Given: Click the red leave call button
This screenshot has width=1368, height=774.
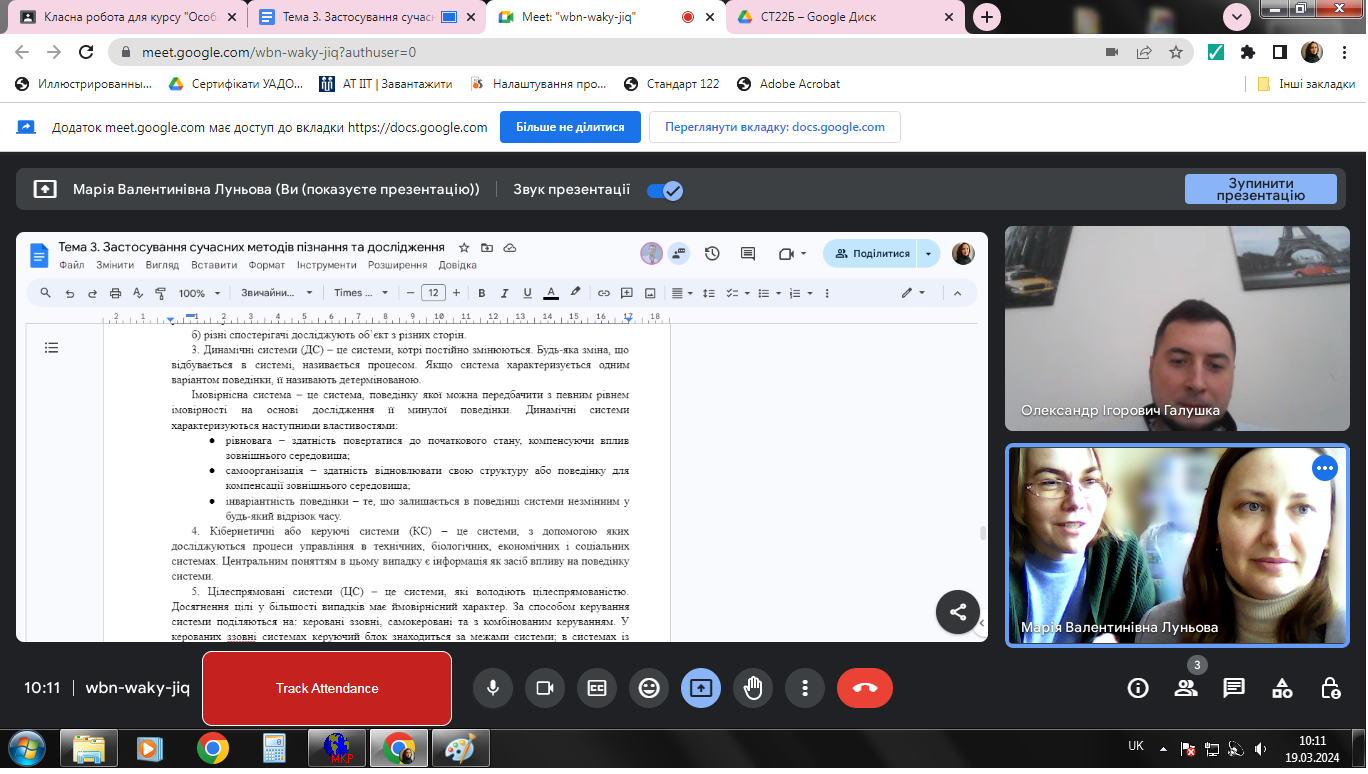Looking at the screenshot, I should [864, 688].
